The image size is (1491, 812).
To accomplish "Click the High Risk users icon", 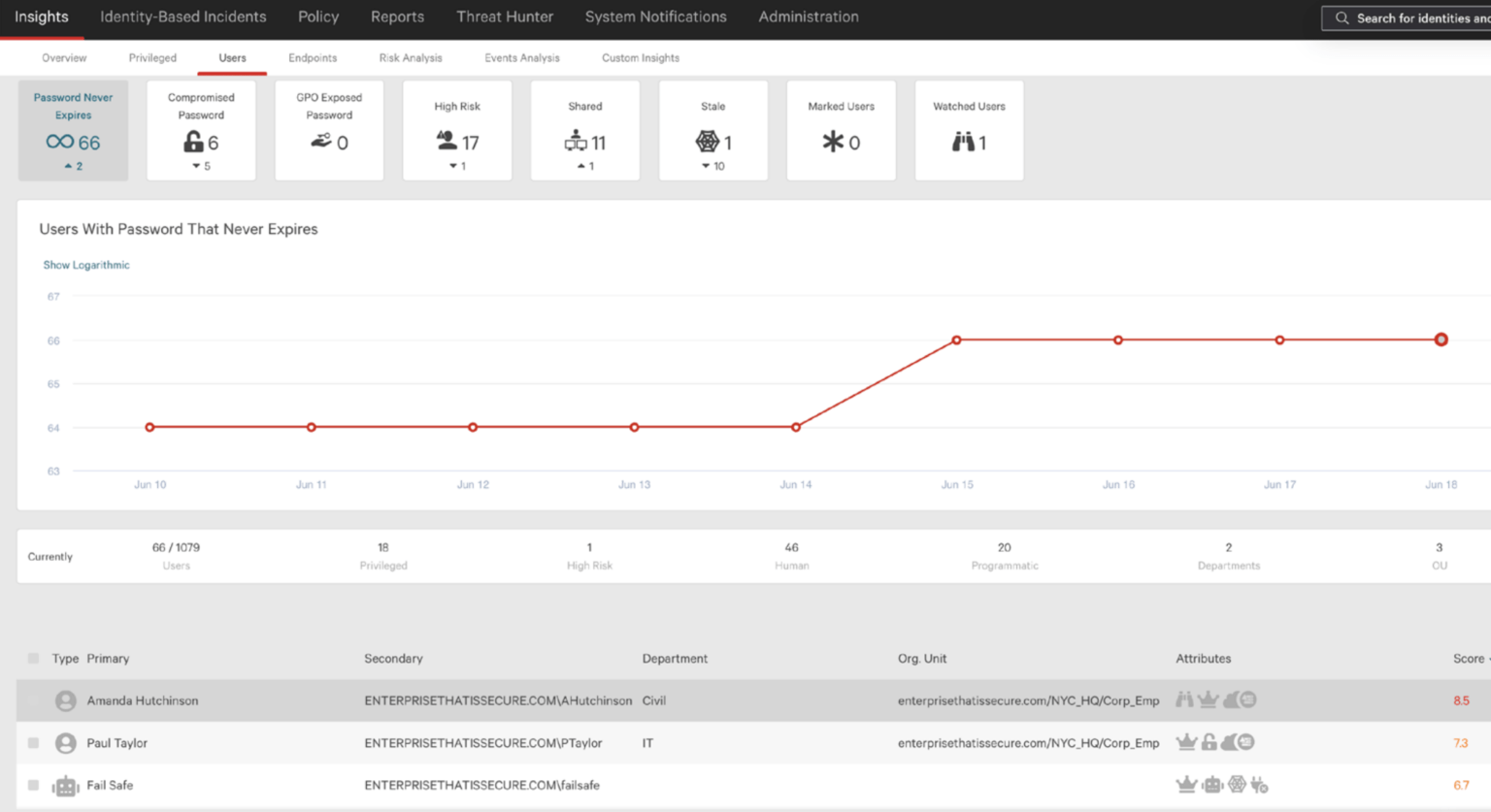I will (x=446, y=139).
